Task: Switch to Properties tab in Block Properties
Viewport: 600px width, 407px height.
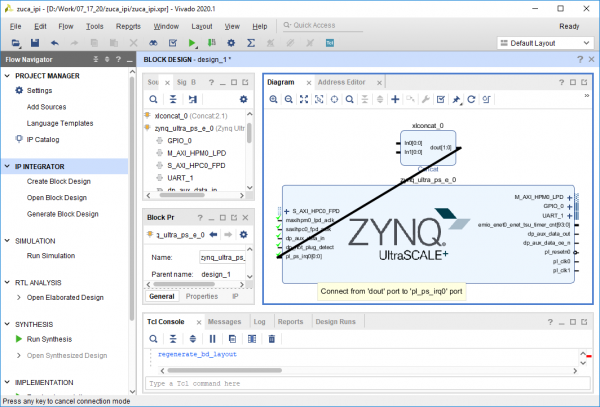Action: click(201, 296)
